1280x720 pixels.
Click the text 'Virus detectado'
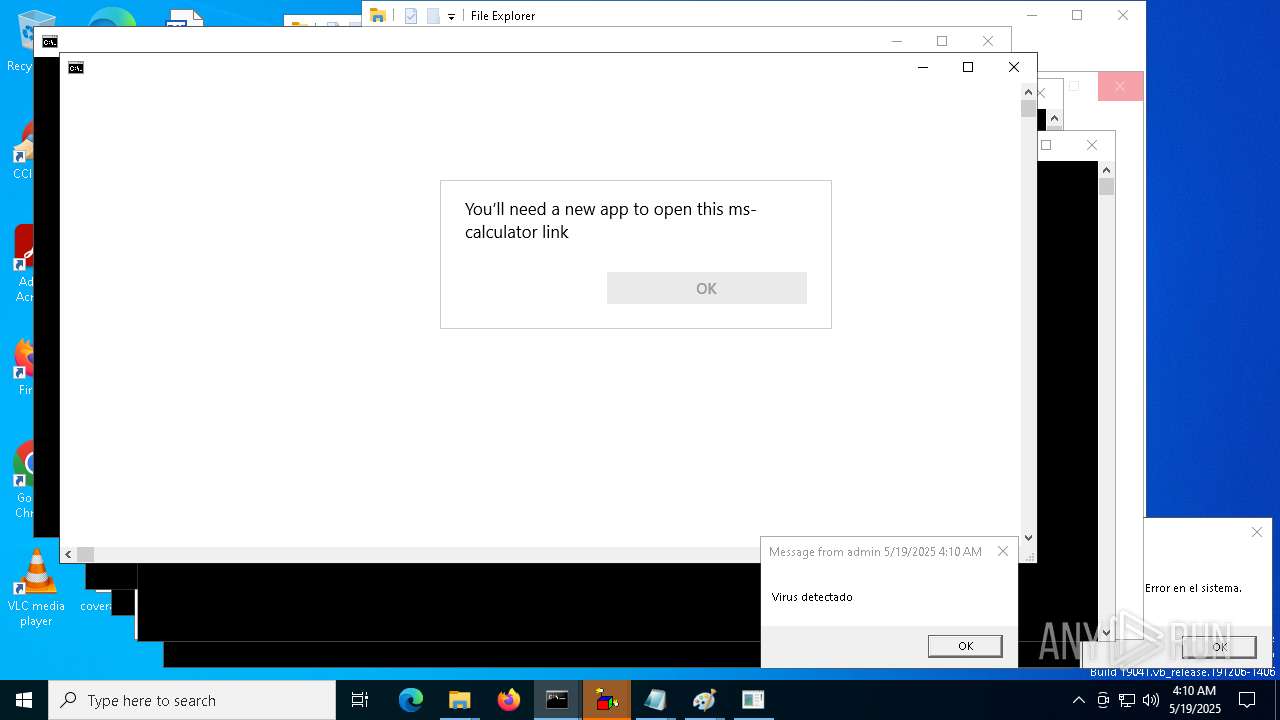[812, 597]
